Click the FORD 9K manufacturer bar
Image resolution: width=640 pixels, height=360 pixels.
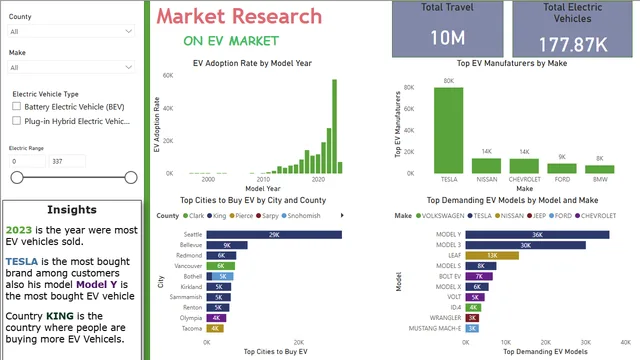[562, 168]
